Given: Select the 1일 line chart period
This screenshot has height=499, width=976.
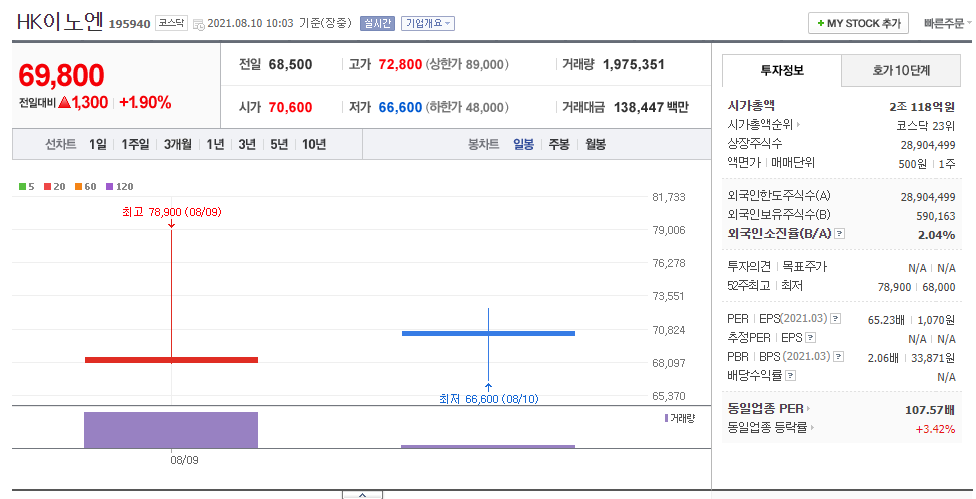Looking at the screenshot, I should (98, 144).
